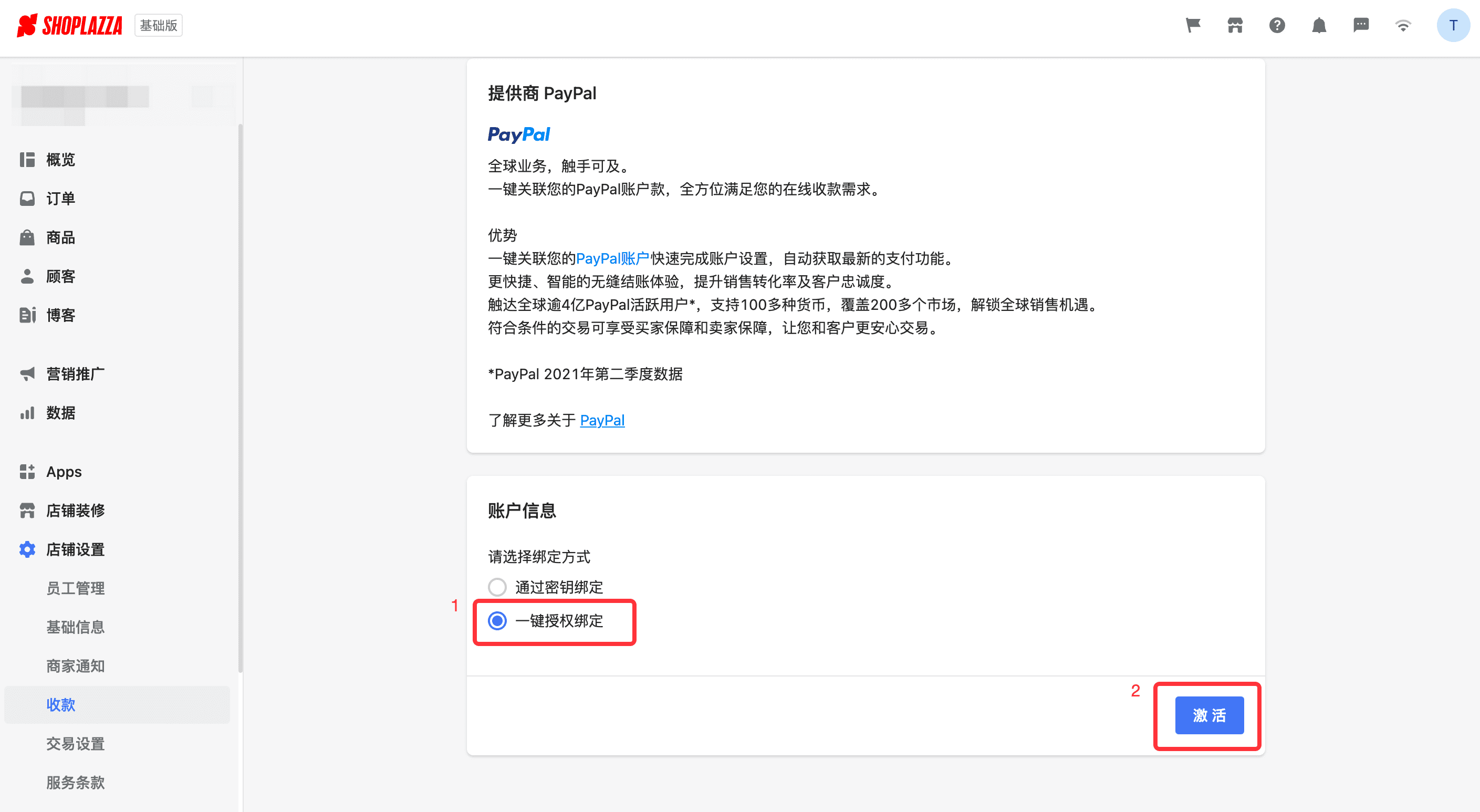Click the PayPal logo image

pos(518,134)
